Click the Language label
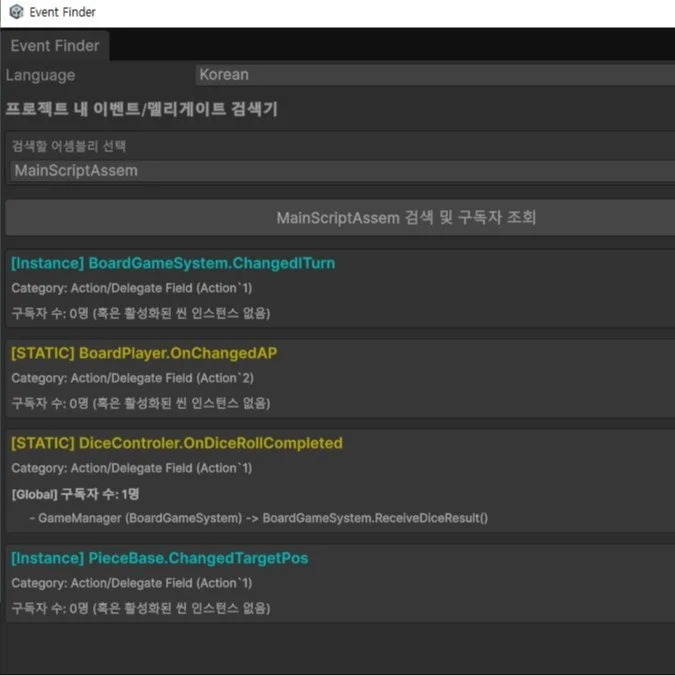This screenshot has width=675, height=675. pyautogui.click(x=40, y=75)
